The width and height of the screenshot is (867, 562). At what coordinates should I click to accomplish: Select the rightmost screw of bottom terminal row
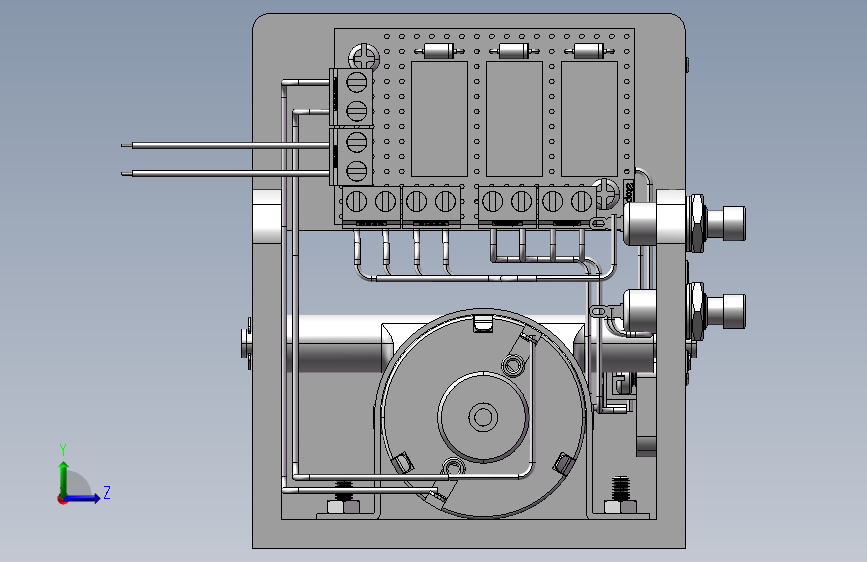(x=581, y=202)
